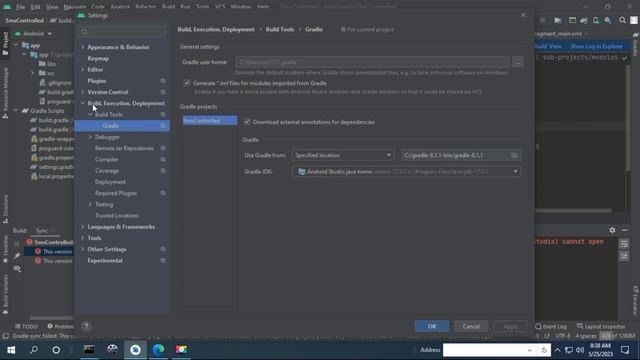Open the Android project view dropdown
640x360 pixels.
click(x=33, y=33)
